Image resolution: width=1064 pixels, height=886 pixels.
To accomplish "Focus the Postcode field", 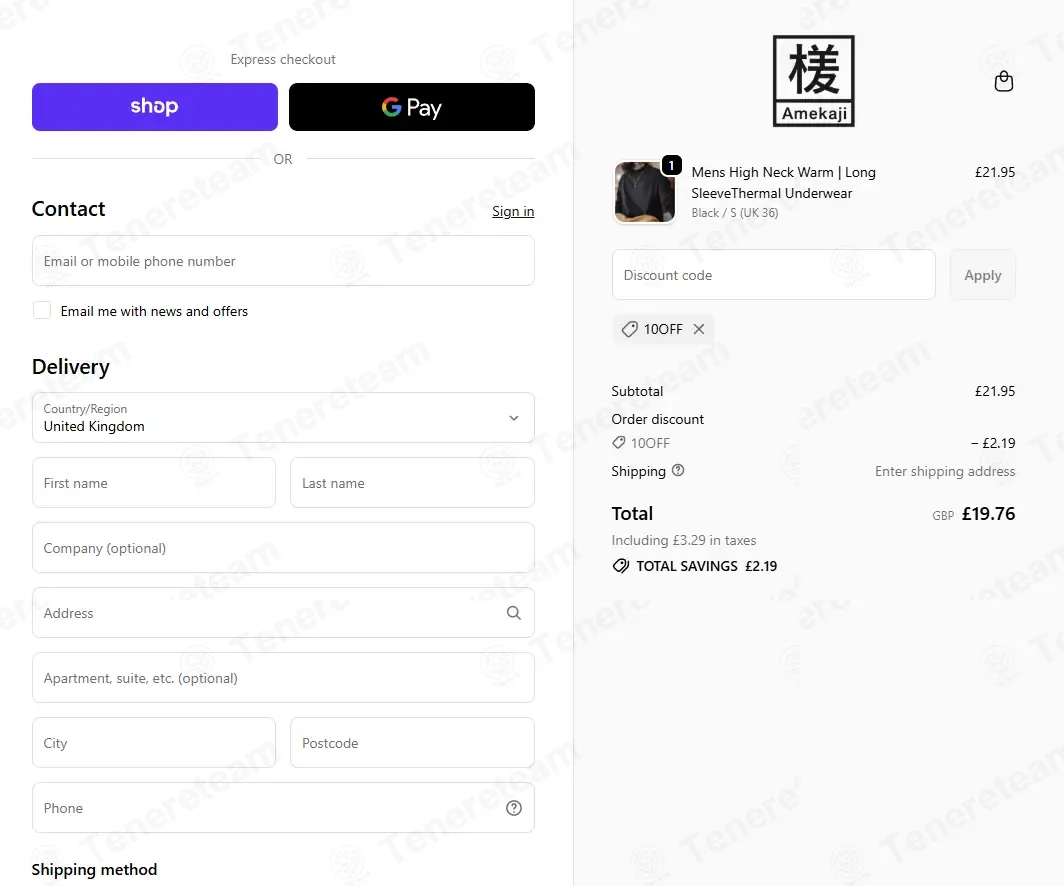I will point(413,743).
